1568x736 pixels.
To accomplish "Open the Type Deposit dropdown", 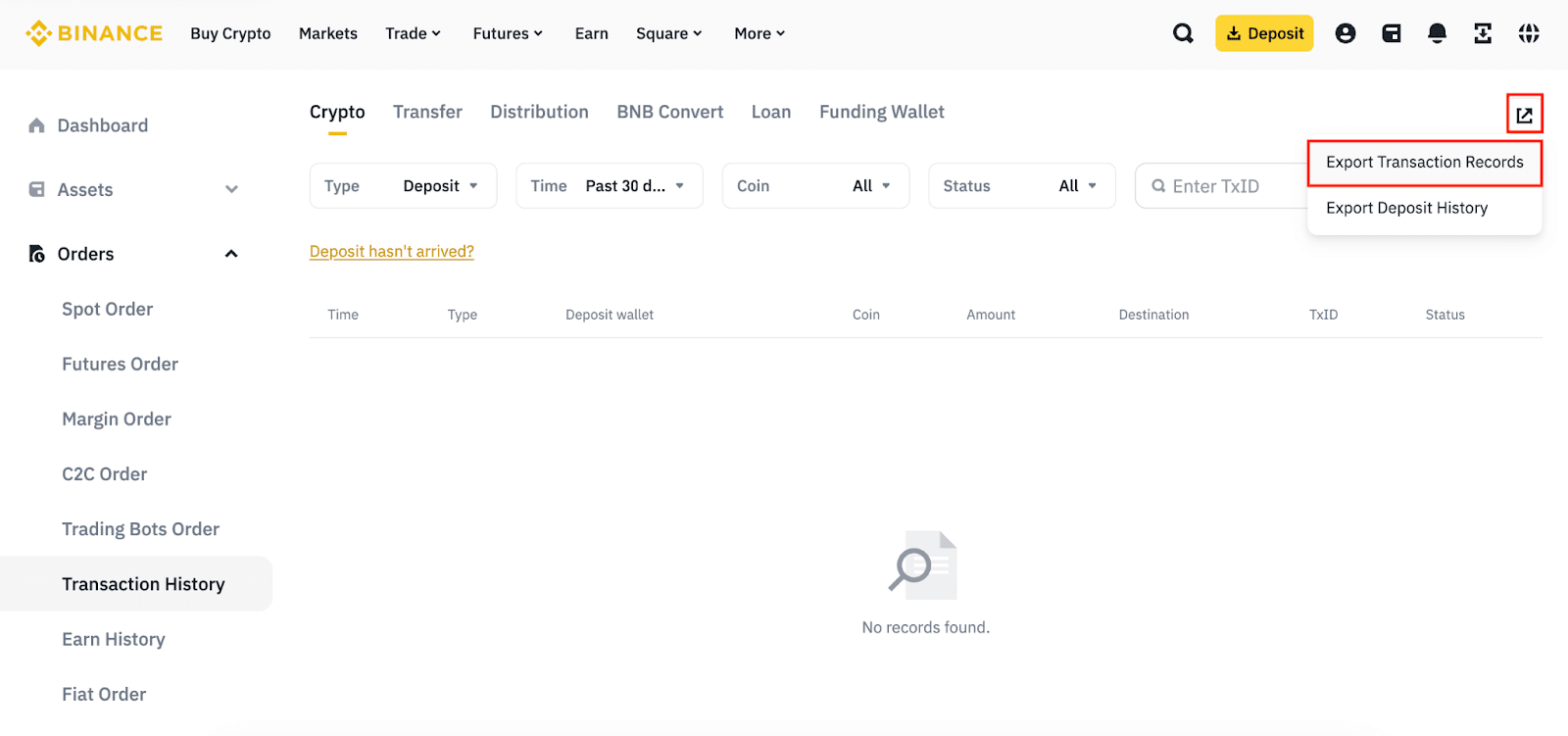I will tap(404, 186).
